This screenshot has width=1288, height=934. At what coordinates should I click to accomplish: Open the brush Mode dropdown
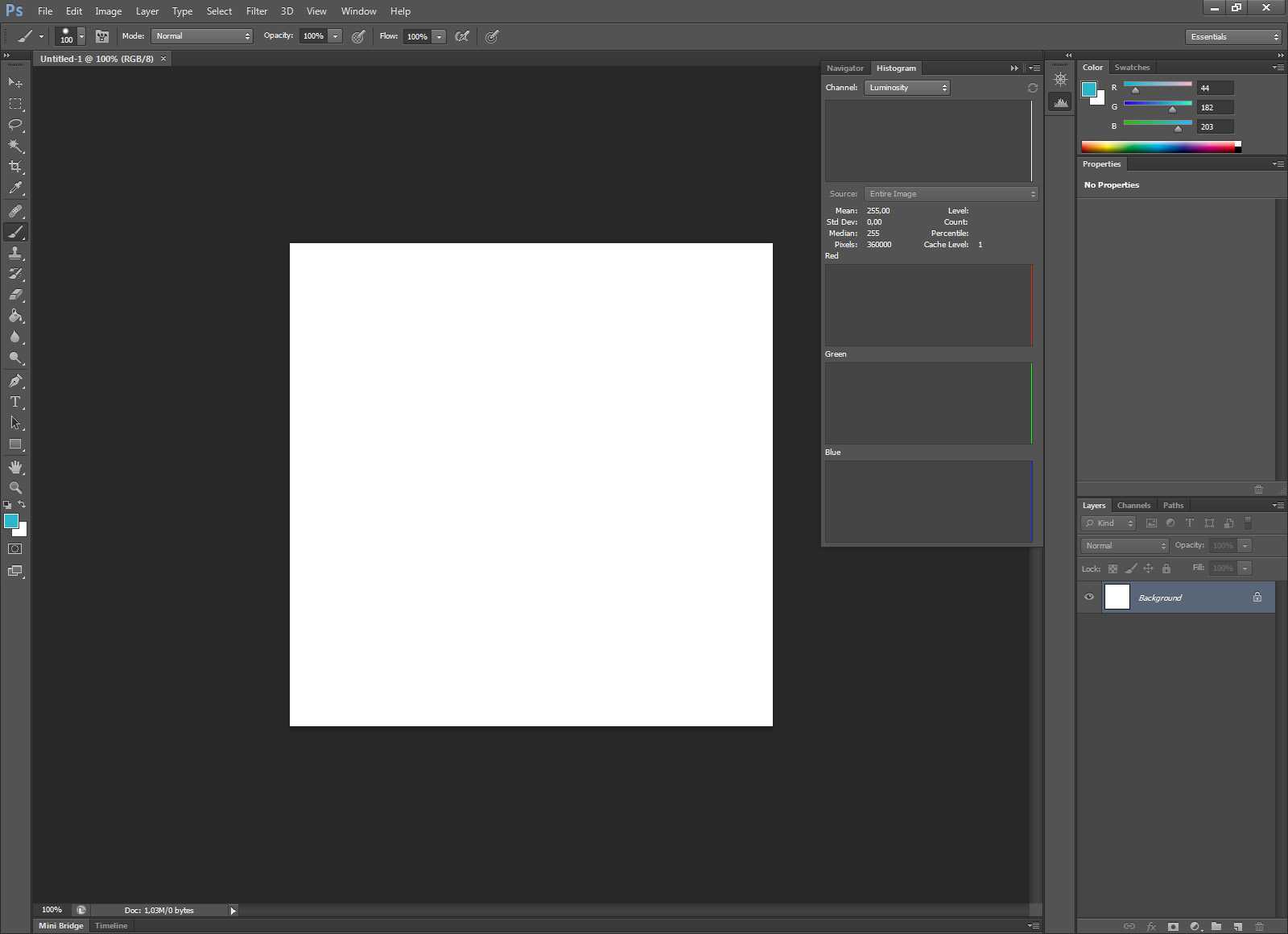coord(202,36)
